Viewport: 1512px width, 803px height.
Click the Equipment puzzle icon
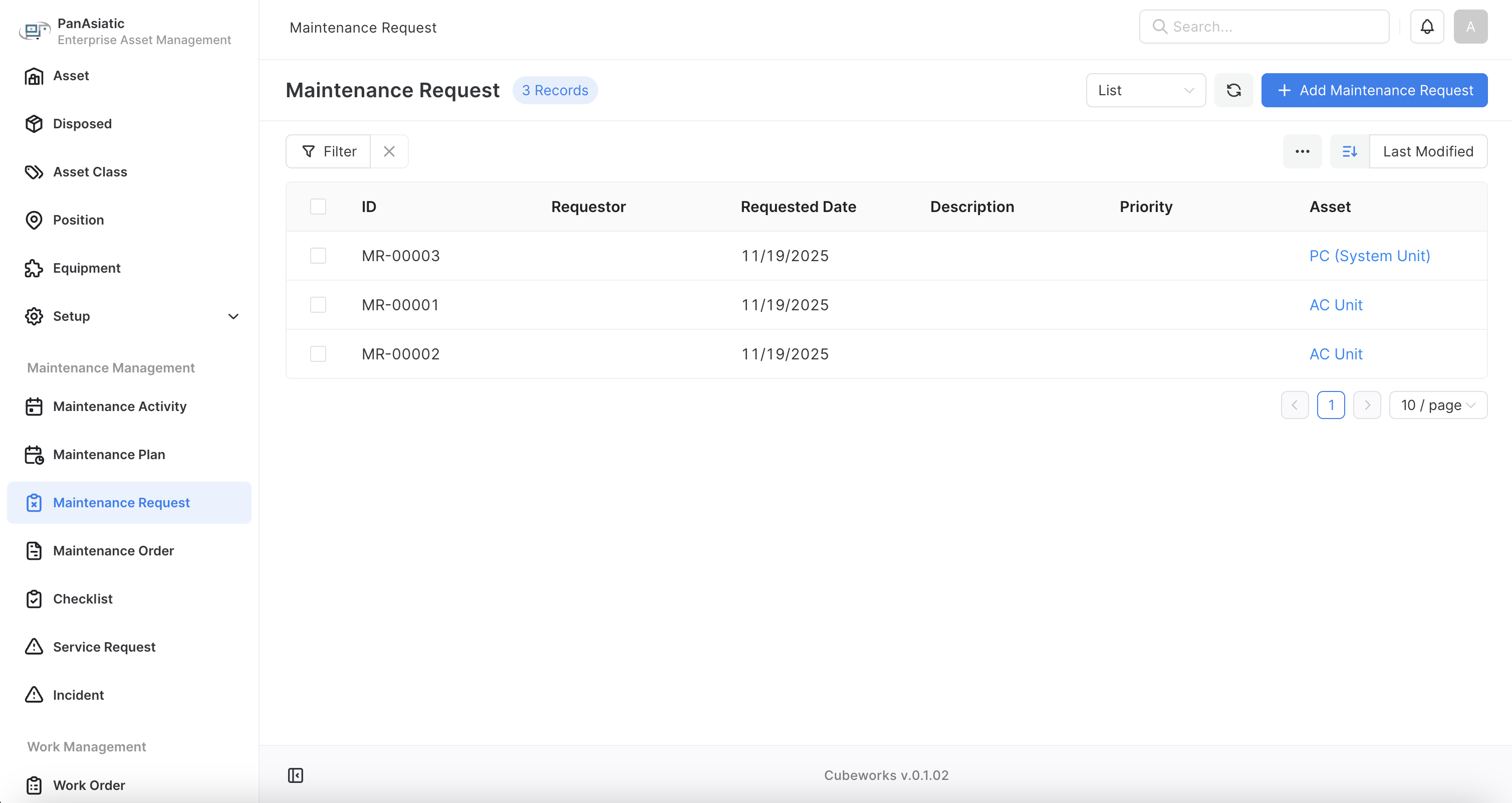pos(34,269)
